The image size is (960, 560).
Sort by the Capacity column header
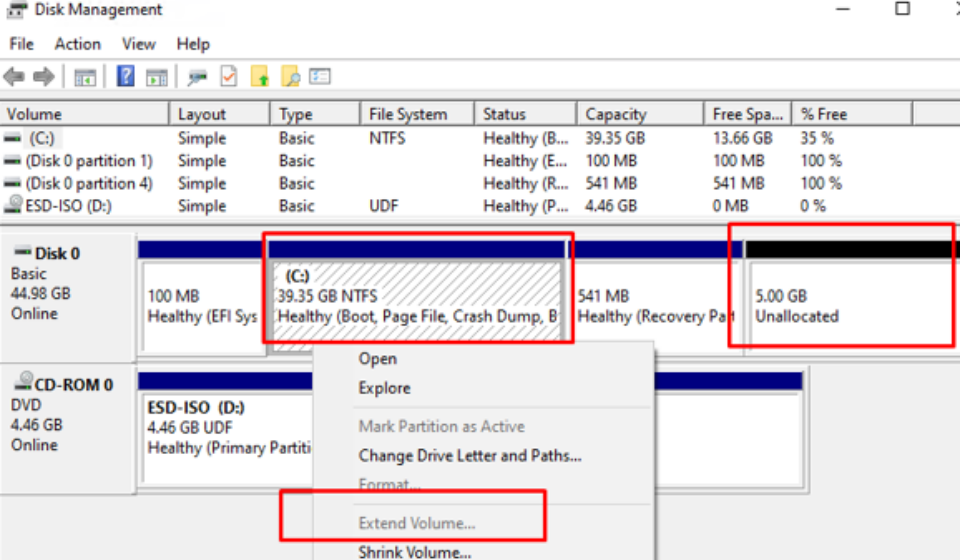[x=640, y=114]
